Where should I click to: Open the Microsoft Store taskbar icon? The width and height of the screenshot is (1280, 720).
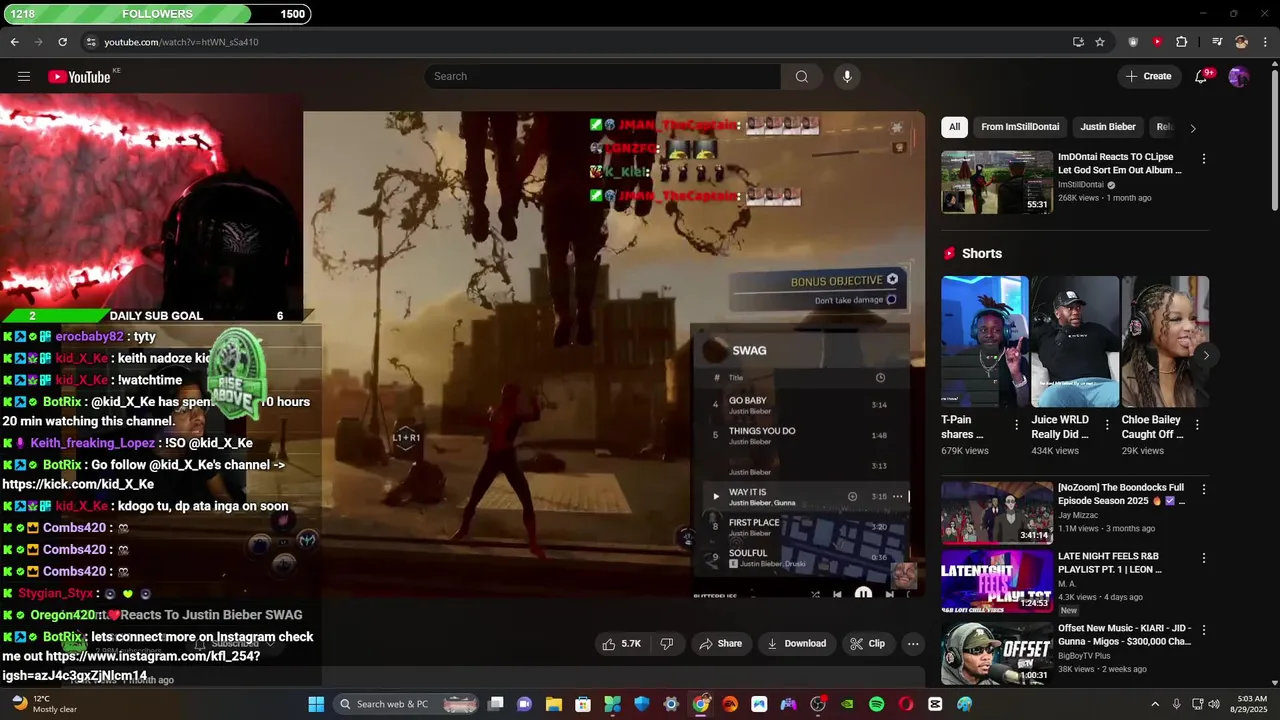[583, 704]
